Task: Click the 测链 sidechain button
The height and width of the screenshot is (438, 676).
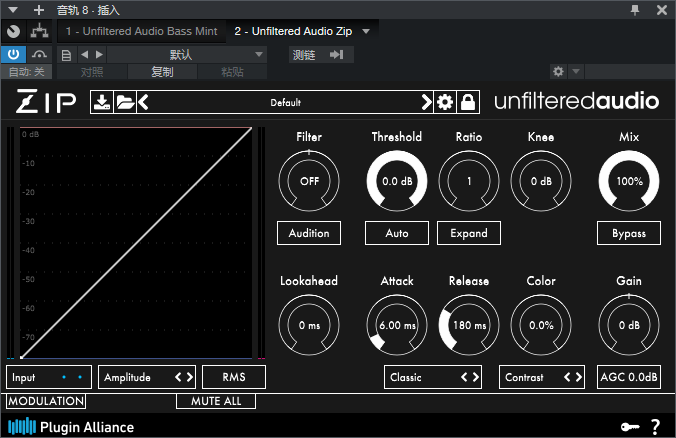Action: (304, 55)
